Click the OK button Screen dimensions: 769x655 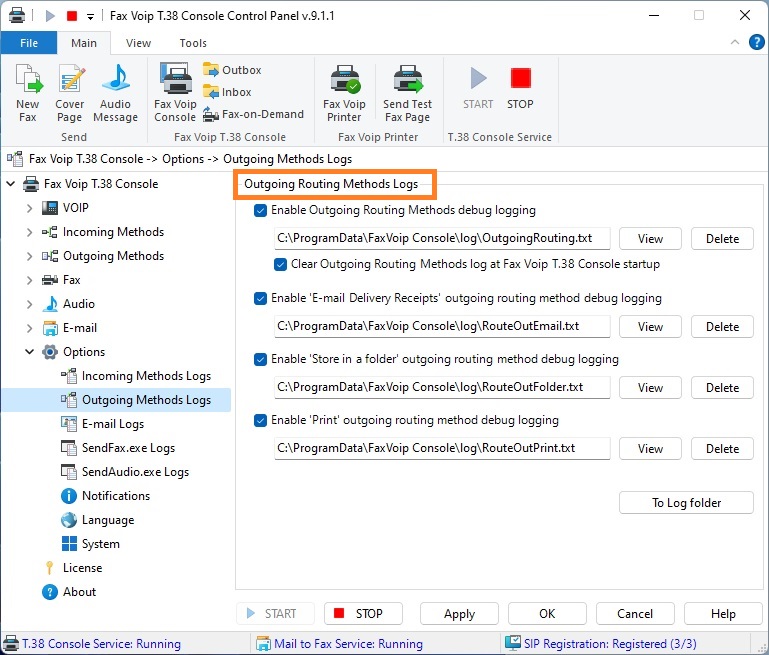coord(547,614)
